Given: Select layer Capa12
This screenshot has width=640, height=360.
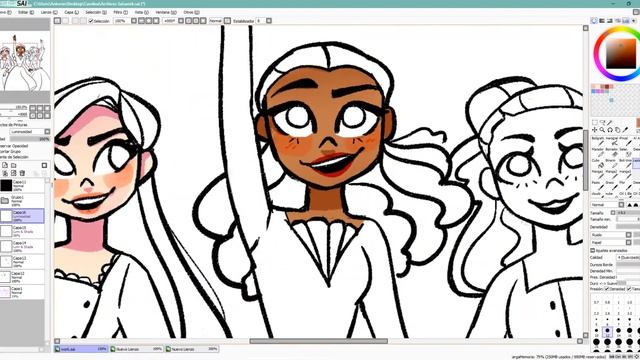Looking at the screenshot, I should click(22, 276).
